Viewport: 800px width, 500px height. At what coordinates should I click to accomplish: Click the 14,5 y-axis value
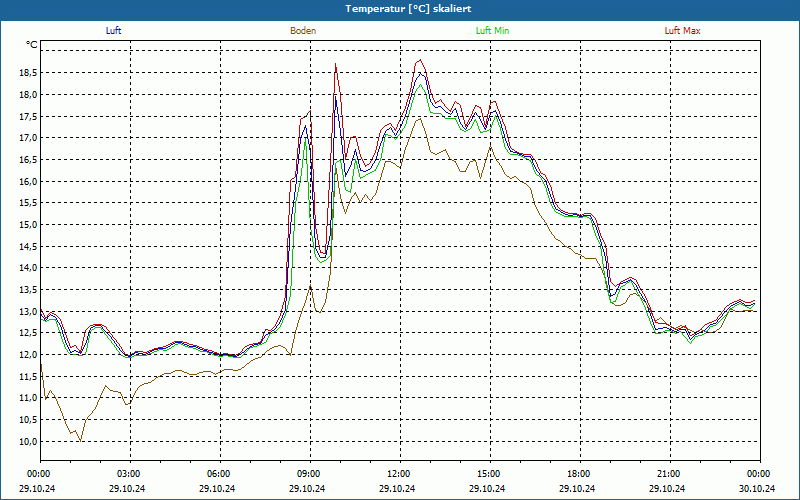[x=28, y=246]
